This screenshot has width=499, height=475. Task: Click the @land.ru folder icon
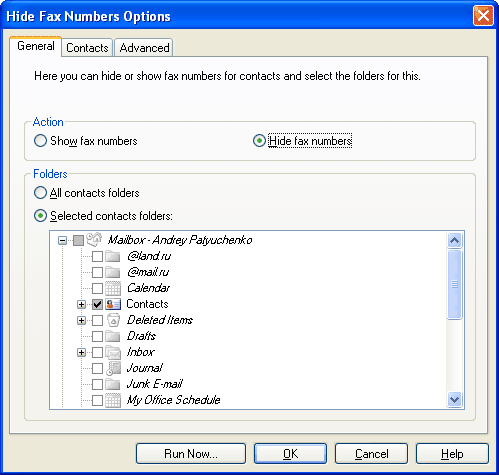[x=113, y=256]
